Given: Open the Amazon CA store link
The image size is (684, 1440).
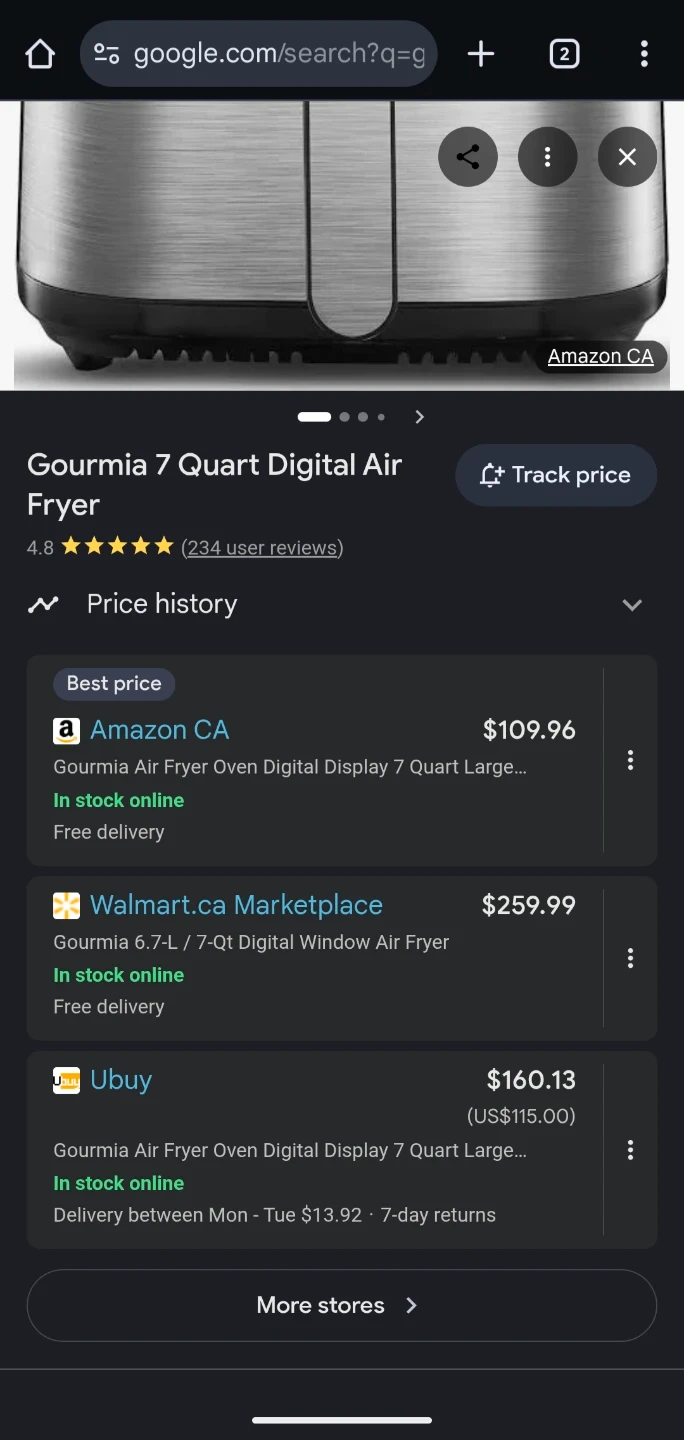Looking at the screenshot, I should 159,730.
